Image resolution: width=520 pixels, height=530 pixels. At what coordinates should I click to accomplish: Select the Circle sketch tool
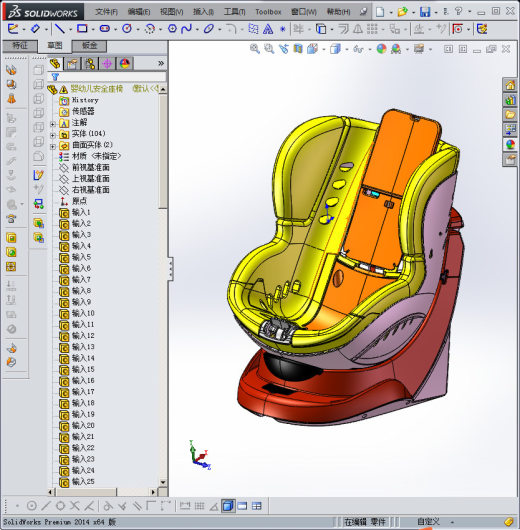point(127,29)
